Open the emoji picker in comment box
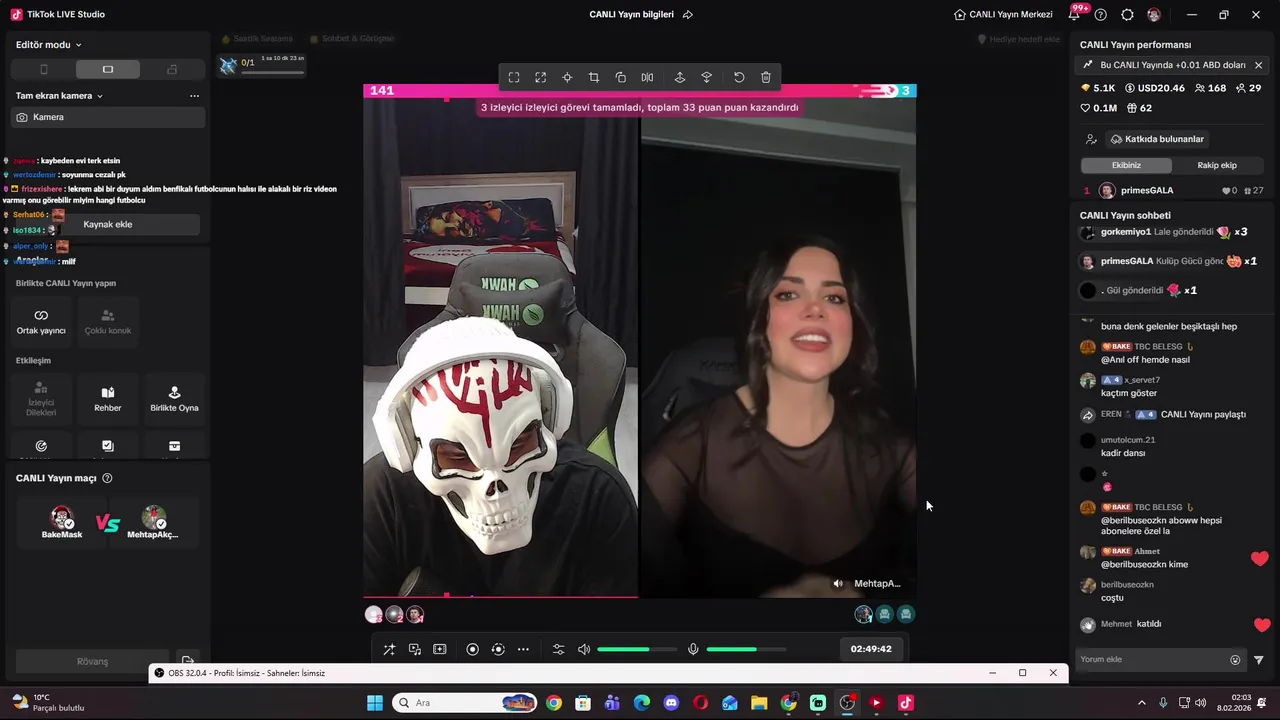The image size is (1280, 720). coord(1235,660)
